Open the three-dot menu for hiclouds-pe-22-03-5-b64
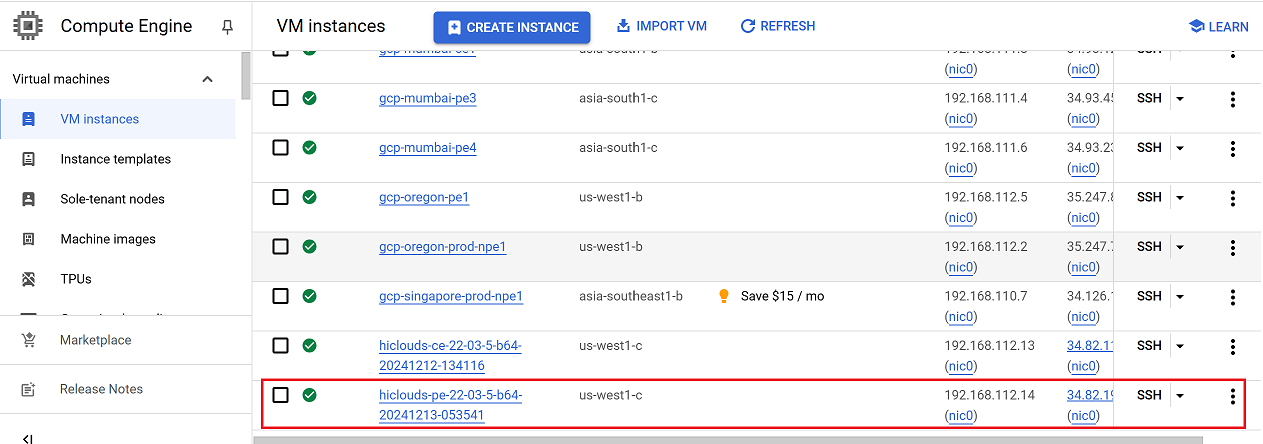The image size is (1263, 444). (1233, 396)
